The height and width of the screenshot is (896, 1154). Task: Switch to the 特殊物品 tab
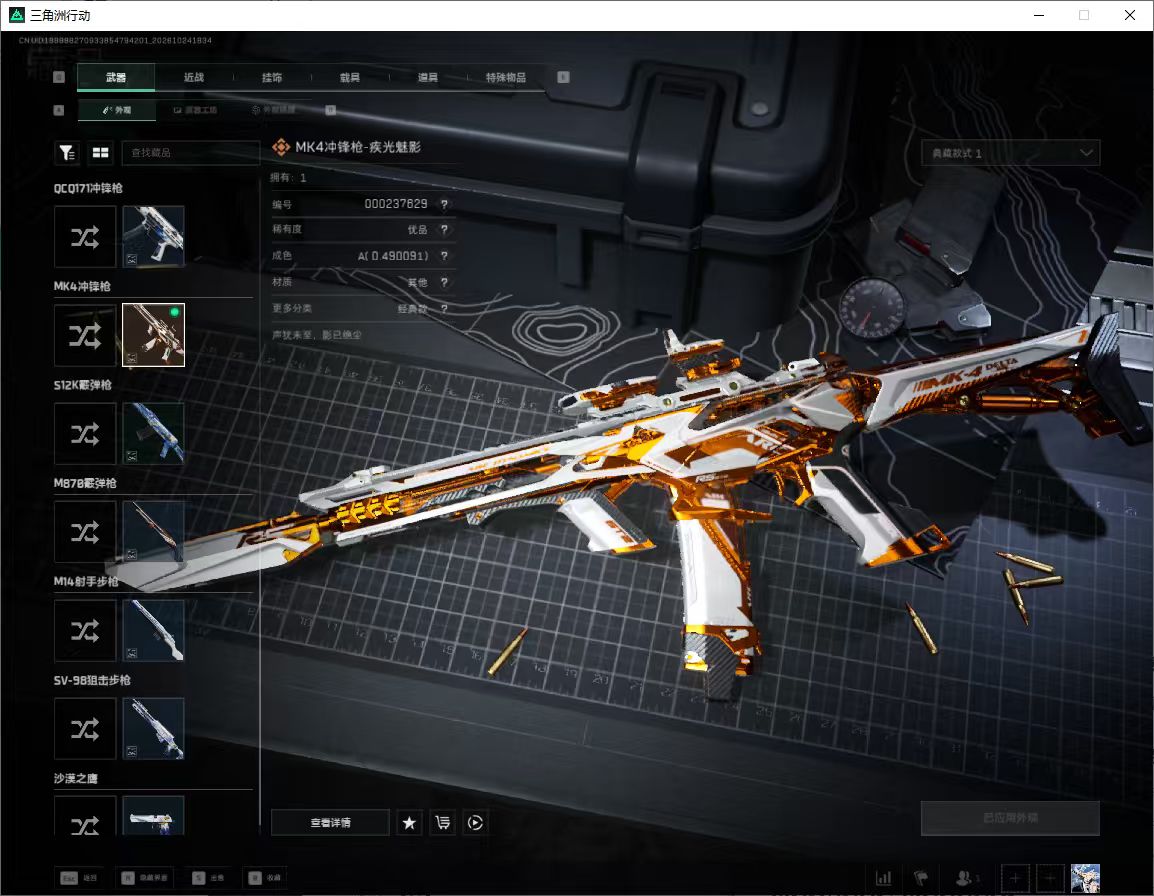point(506,77)
